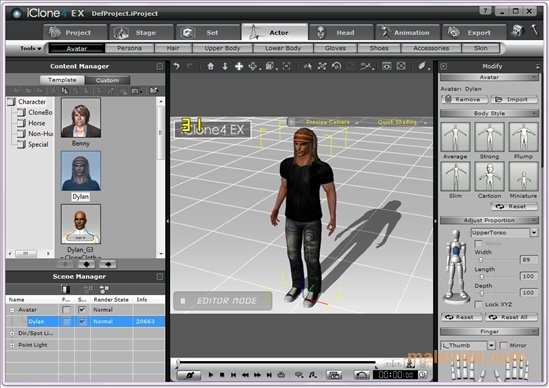Expand the Point Light node
Screen dimensions: 549x388
click(x=12, y=345)
